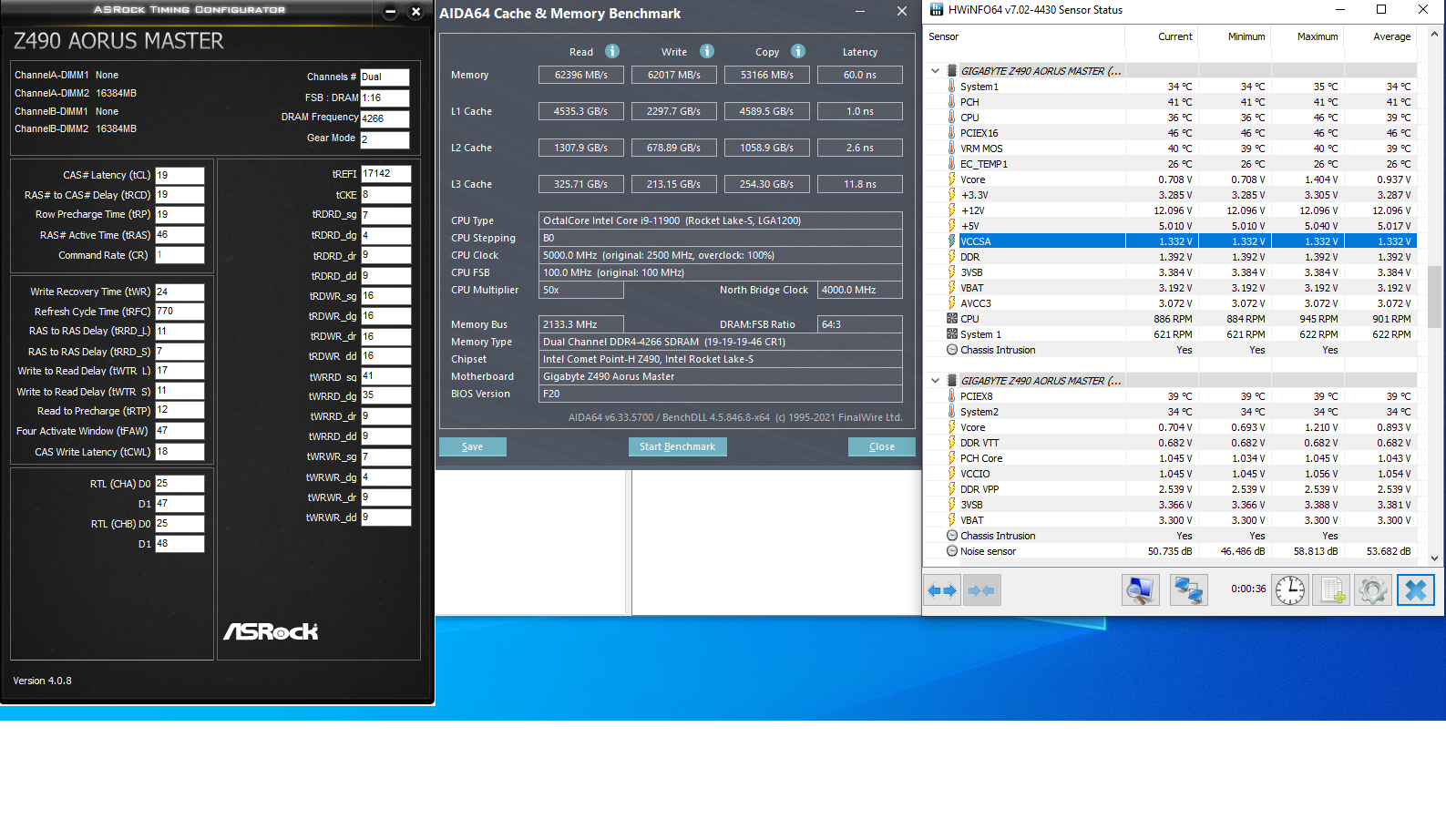Click round icon beside Noise sensor
This screenshot has width=1446, height=840.
pyautogui.click(x=952, y=551)
